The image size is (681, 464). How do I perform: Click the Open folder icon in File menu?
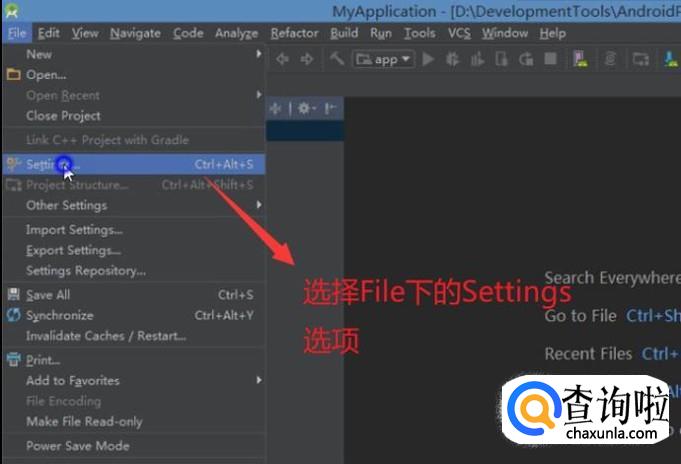tap(13, 74)
